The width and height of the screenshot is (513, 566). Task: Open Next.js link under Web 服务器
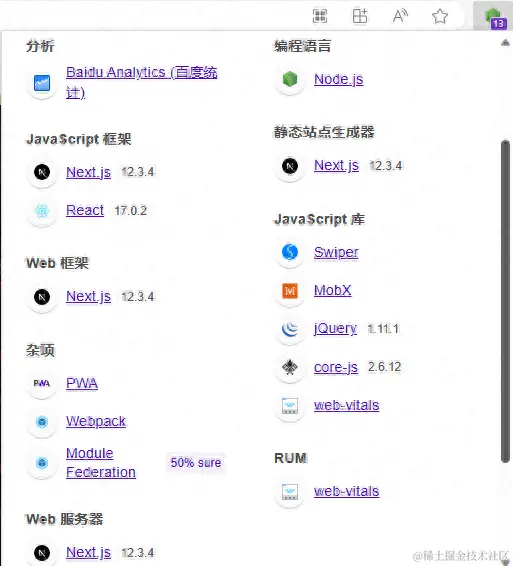pyautogui.click(x=88, y=552)
